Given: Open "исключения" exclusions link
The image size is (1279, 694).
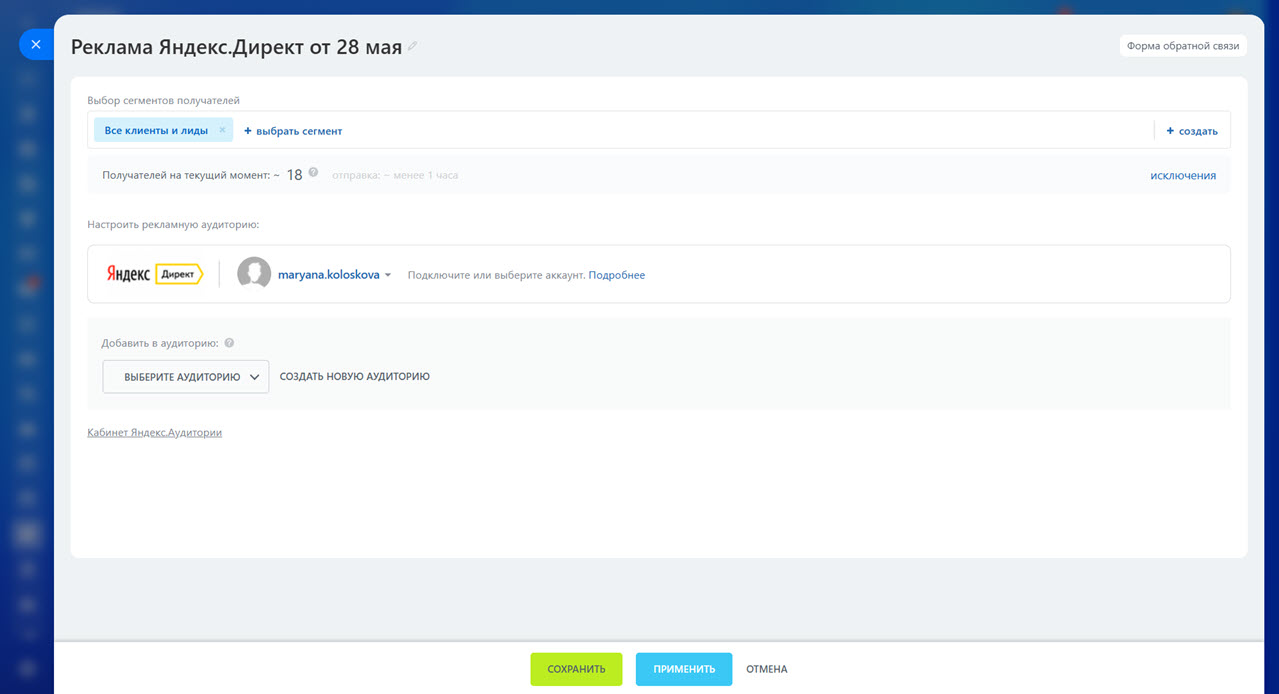Looking at the screenshot, I should pos(1183,175).
